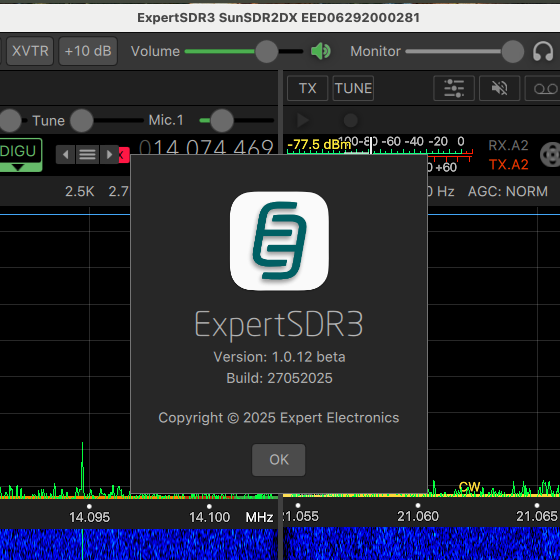The width and height of the screenshot is (560, 560).
Task: Click the right arrow band-stepper icon
Action: (x=109, y=155)
